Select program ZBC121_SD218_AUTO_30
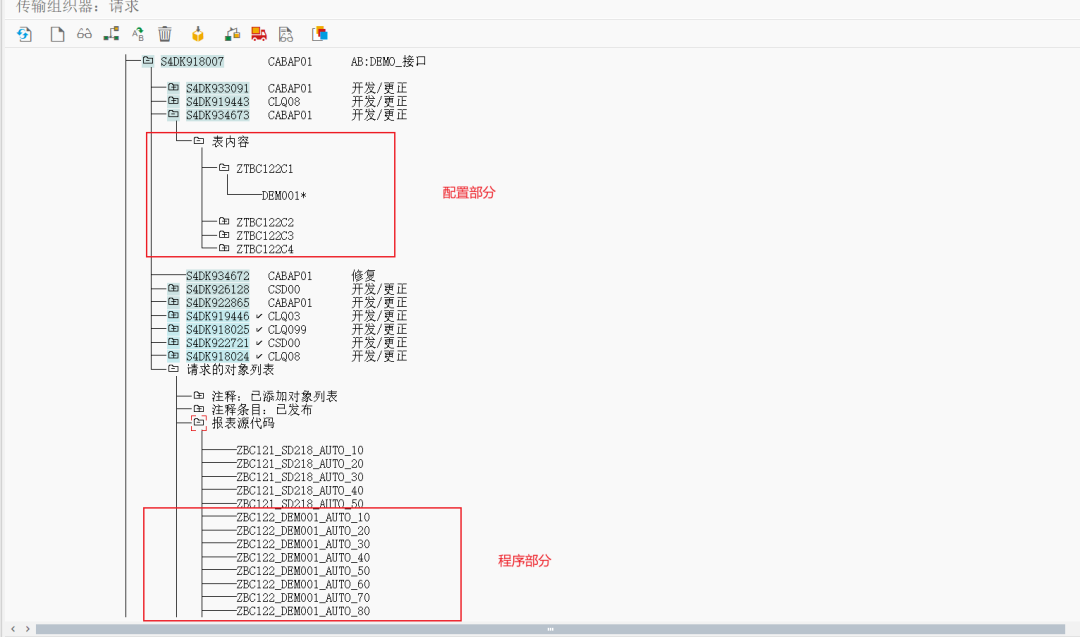The height and width of the screenshot is (637, 1080). [x=300, y=477]
